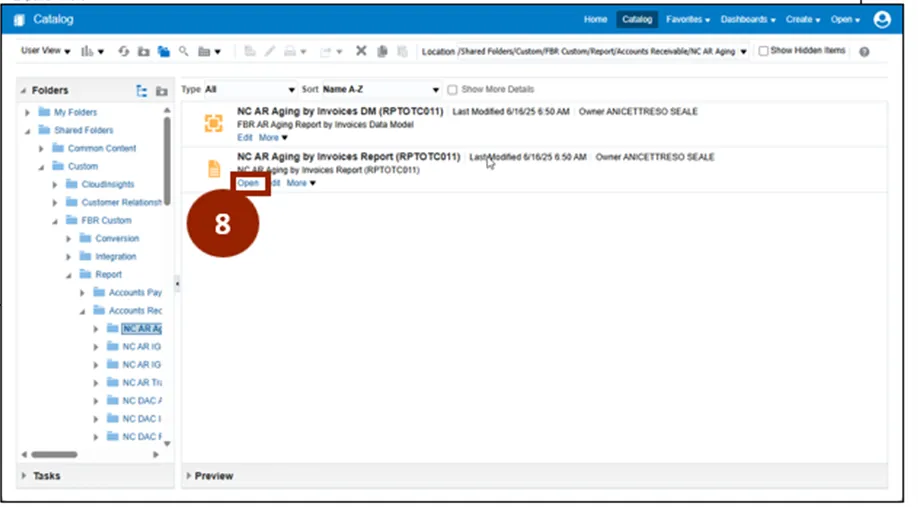Click the orange report document icon
Screen dimensions: 918x507
214,169
